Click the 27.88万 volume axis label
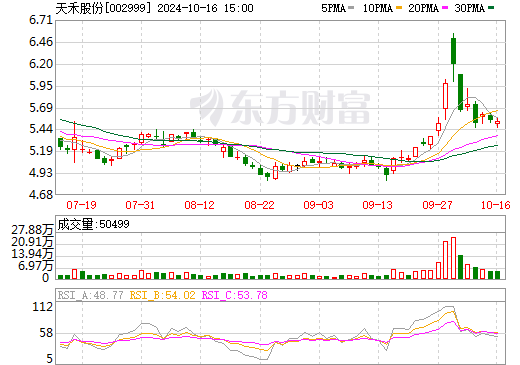Screen dimensions: 520x365 [x=32, y=230]
